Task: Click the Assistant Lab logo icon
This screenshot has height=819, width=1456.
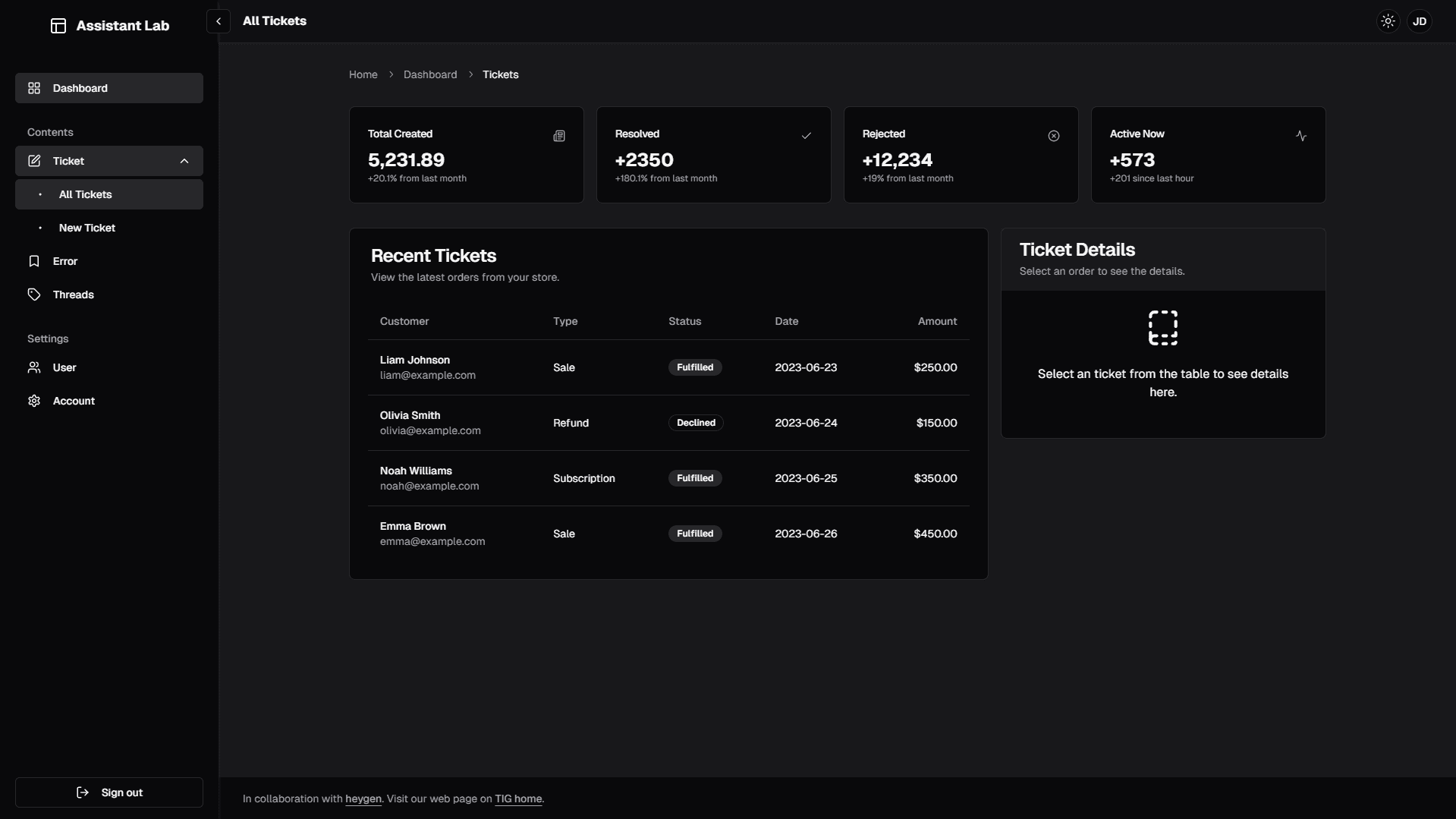Action: pyautogui.click(x=58, y=26)
